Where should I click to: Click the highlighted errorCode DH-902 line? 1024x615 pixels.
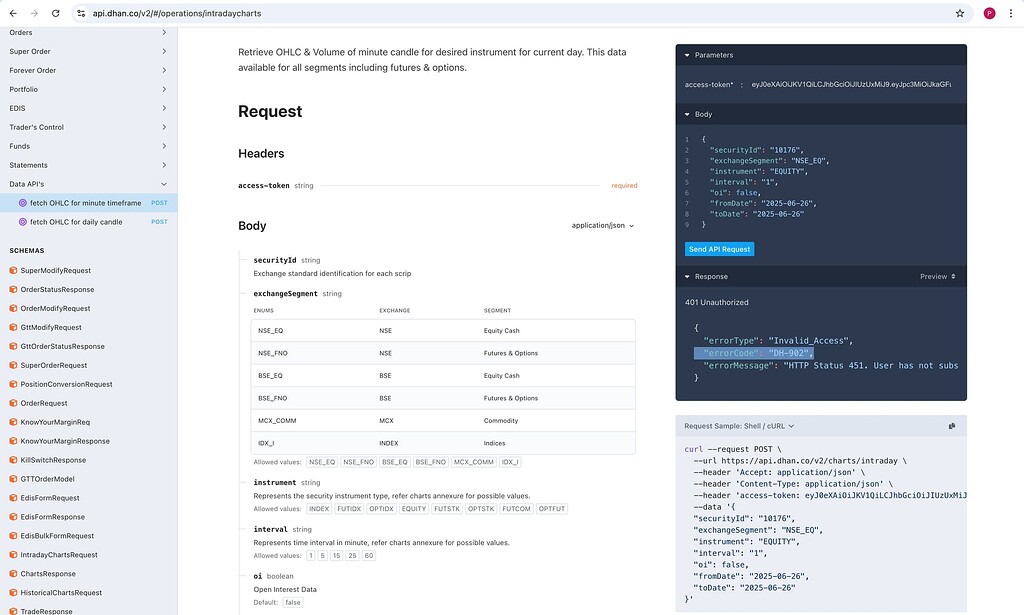[754, 353]
